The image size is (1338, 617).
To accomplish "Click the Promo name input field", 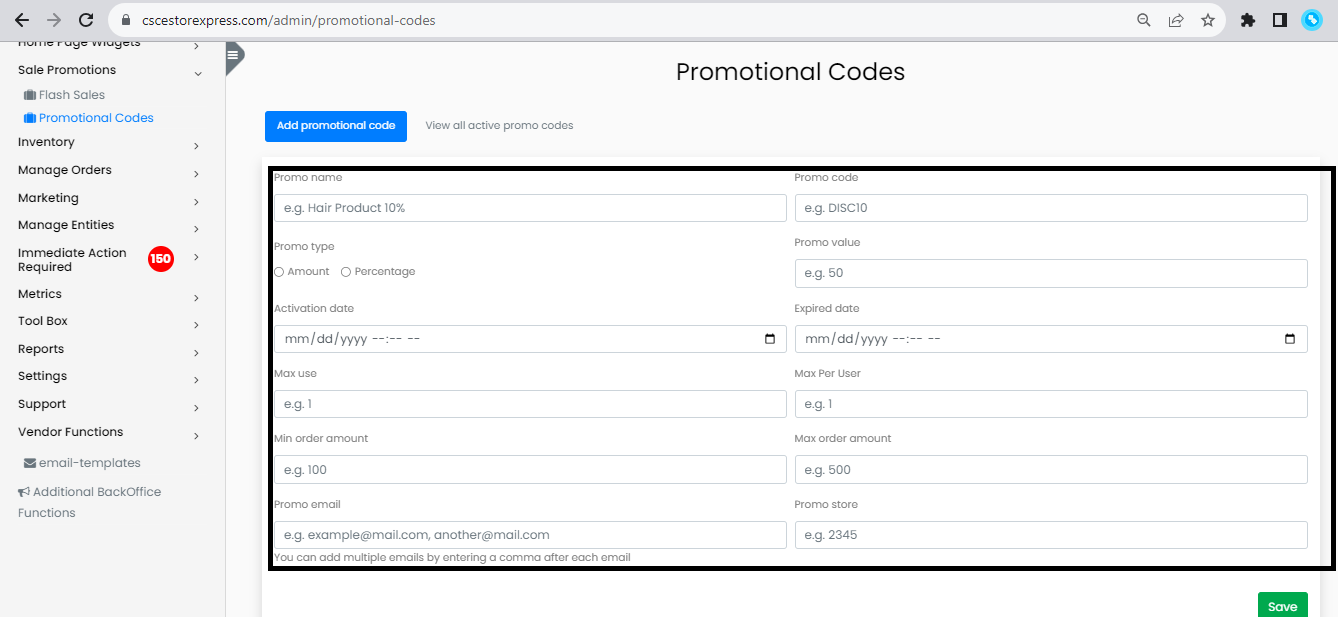I will [530, 208].
